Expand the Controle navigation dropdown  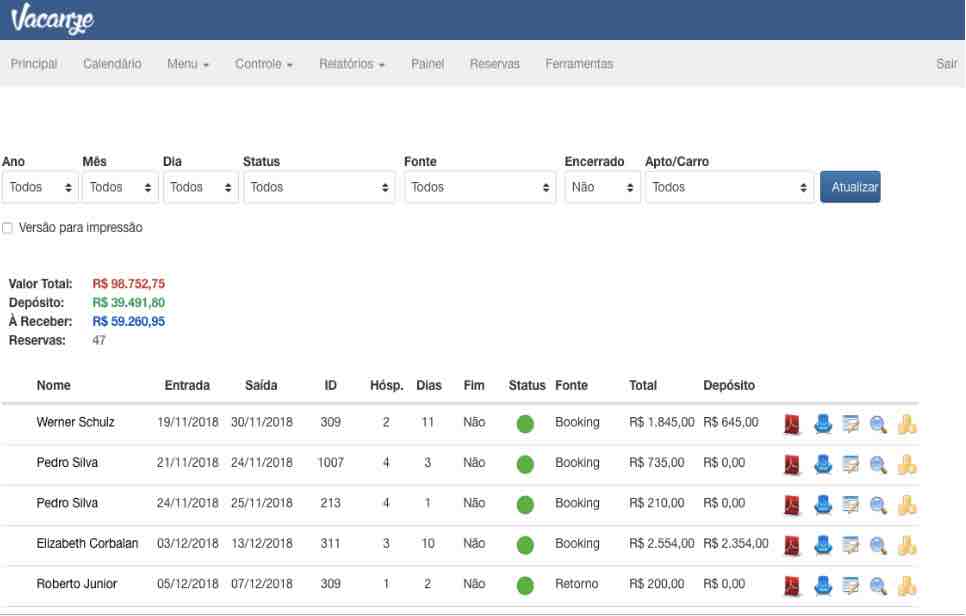click(264, 64)
